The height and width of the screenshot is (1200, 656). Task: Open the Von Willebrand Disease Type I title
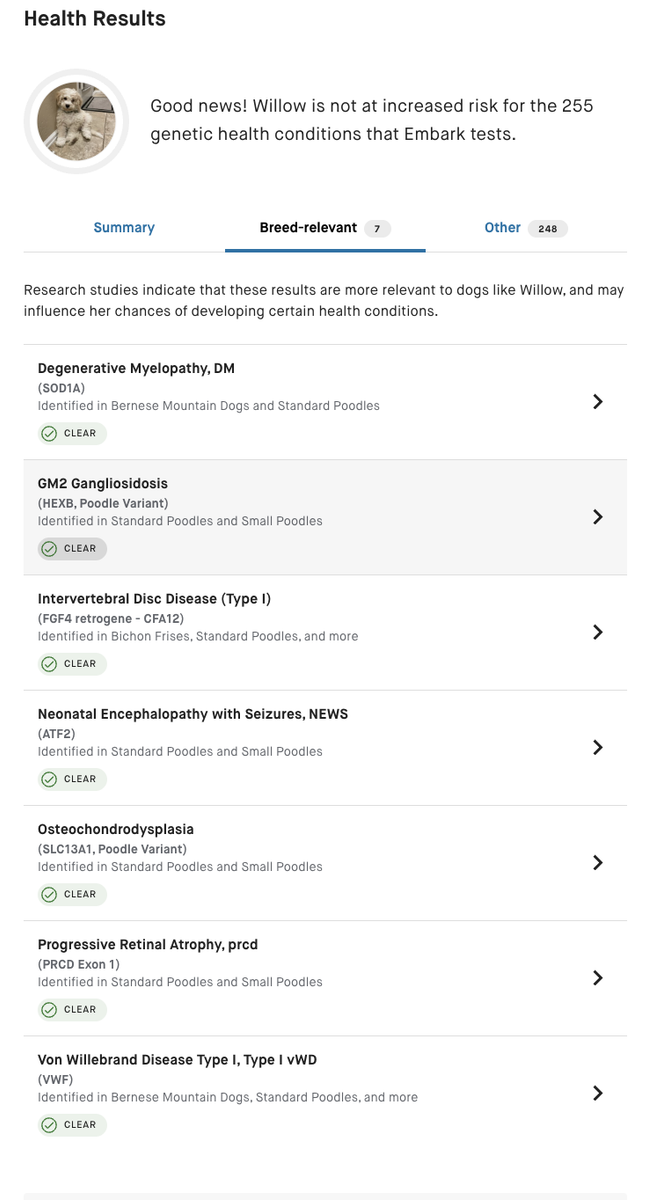point(177,1059)
